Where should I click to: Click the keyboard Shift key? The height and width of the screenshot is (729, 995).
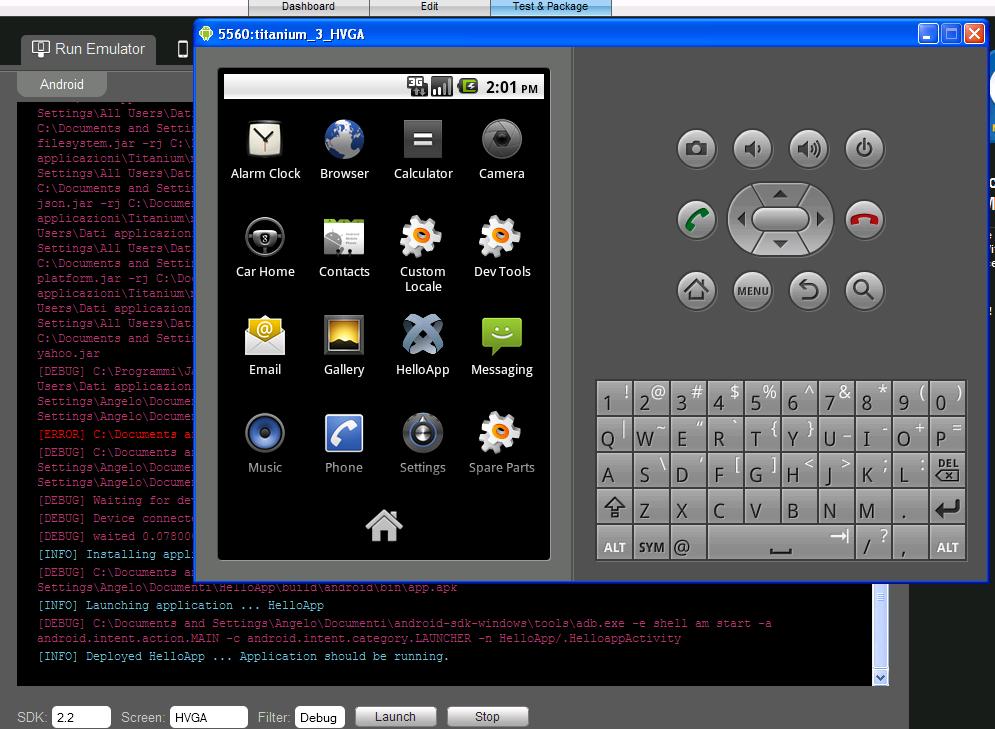click(614, 507)
